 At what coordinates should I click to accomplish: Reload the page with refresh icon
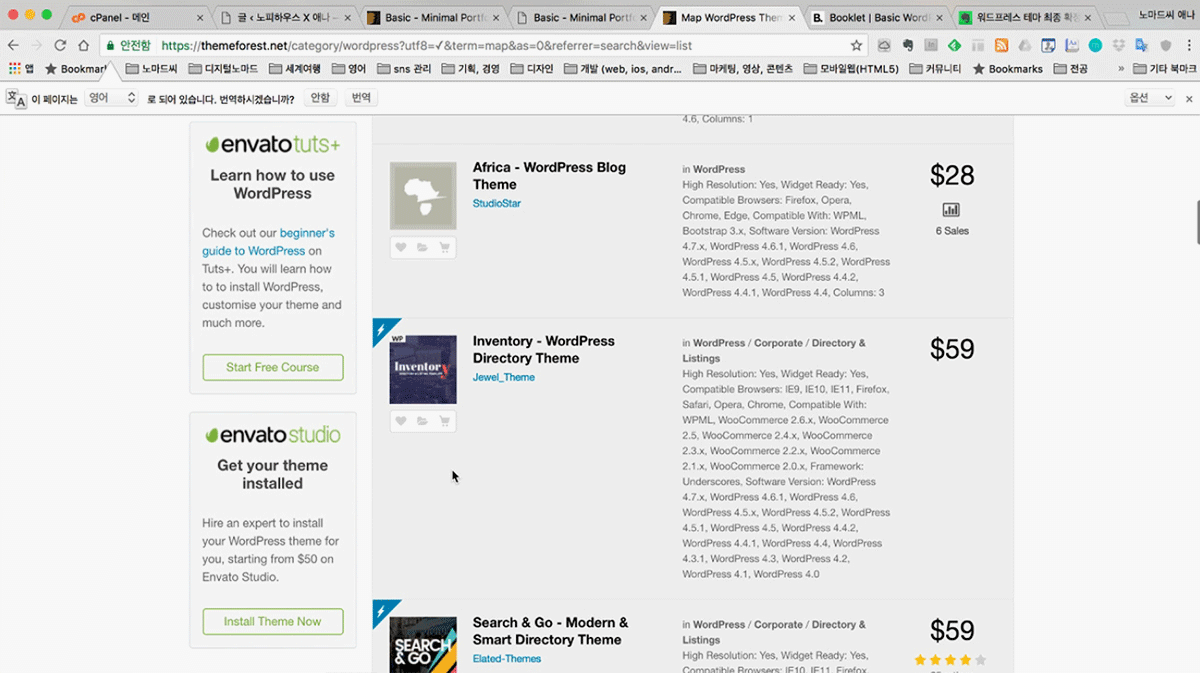click(61, 46)
